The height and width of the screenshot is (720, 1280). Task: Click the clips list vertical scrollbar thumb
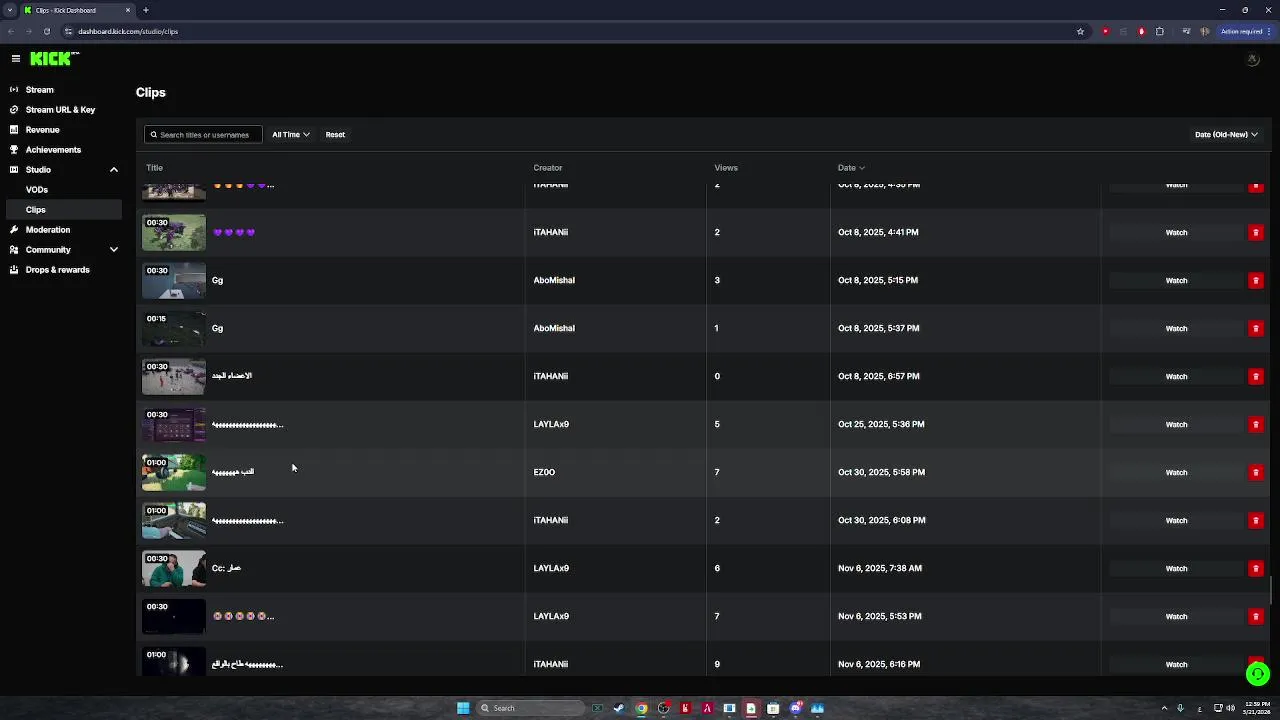point(1271,591)
